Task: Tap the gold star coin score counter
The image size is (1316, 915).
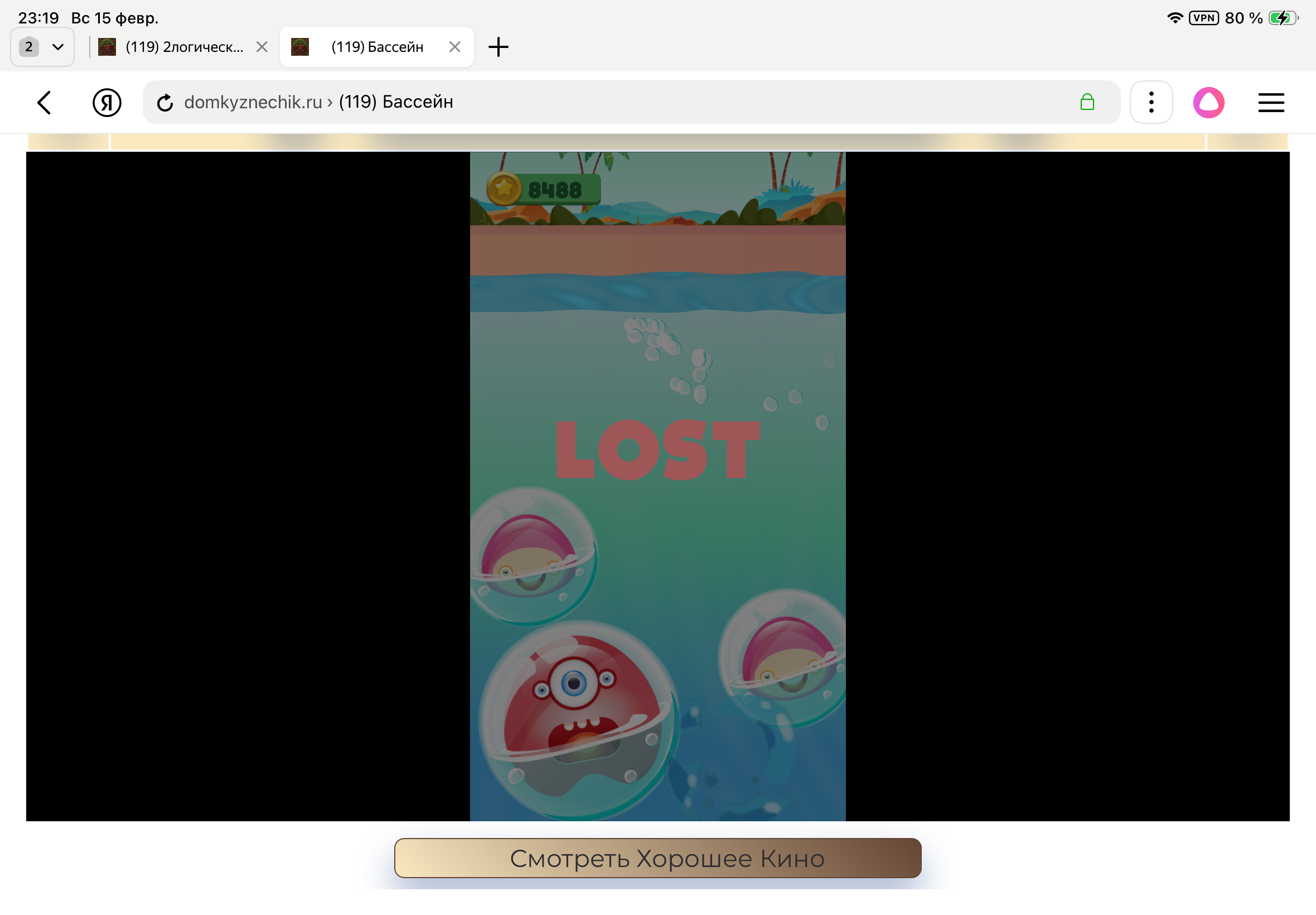Action: click(x=543, y=189)
